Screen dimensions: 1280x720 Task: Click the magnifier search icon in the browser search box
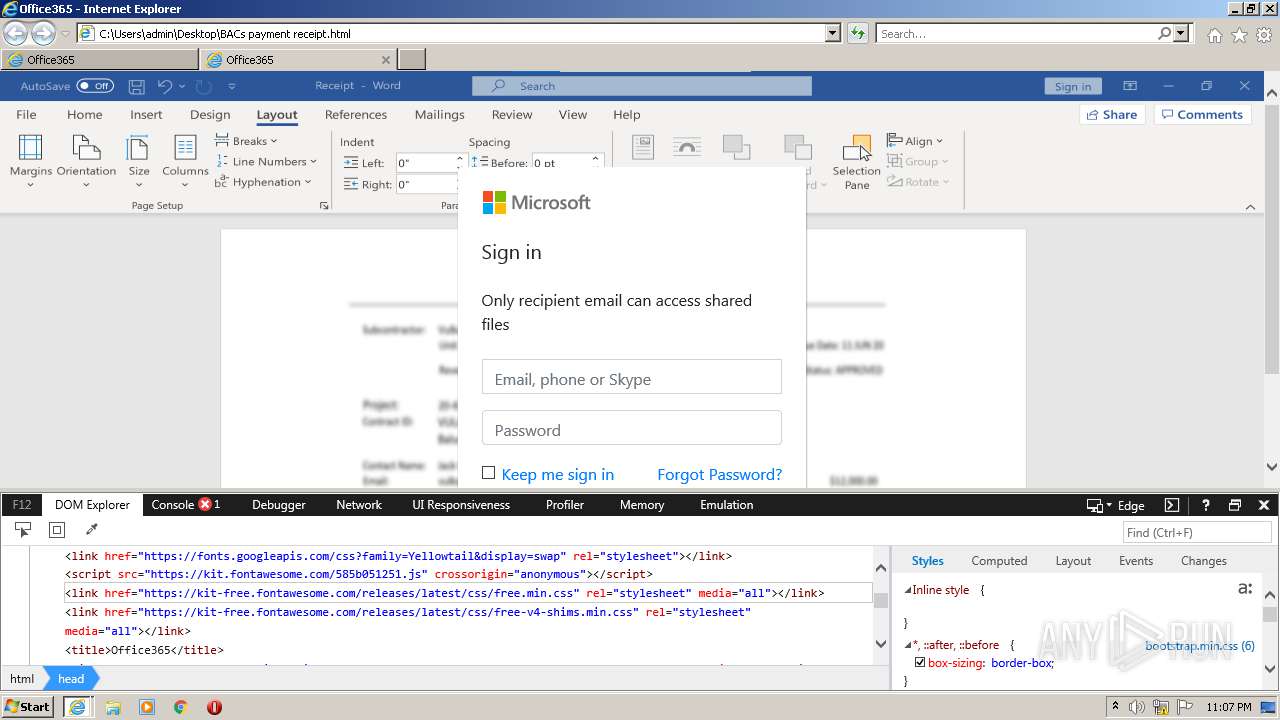pyautogui.click(x=1164, y=33)
